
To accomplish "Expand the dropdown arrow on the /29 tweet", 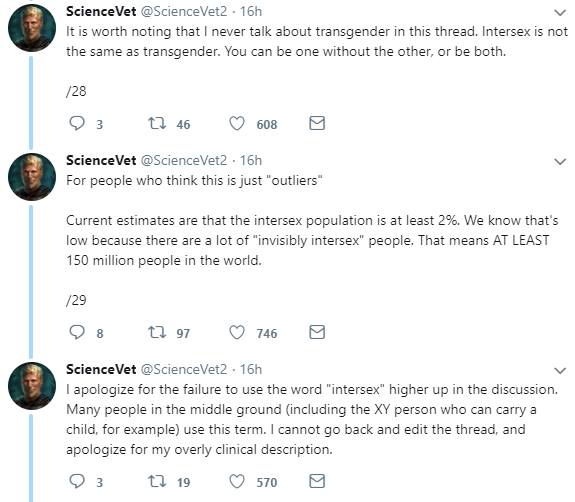I will [560, 162].
